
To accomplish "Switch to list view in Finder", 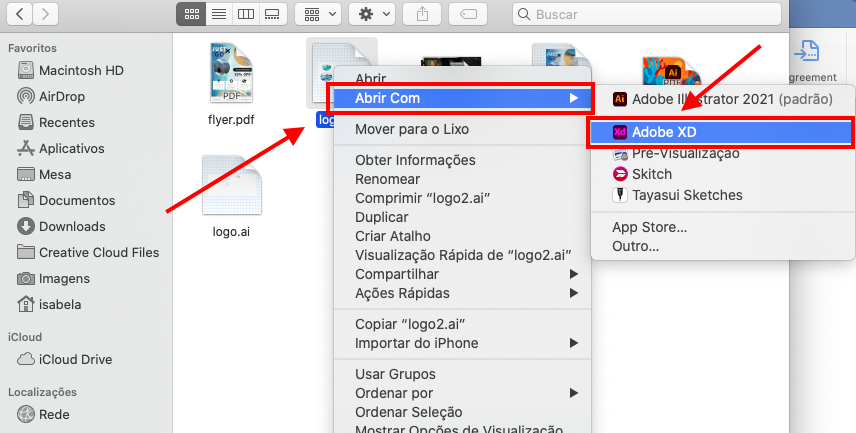I will point(219,14).
